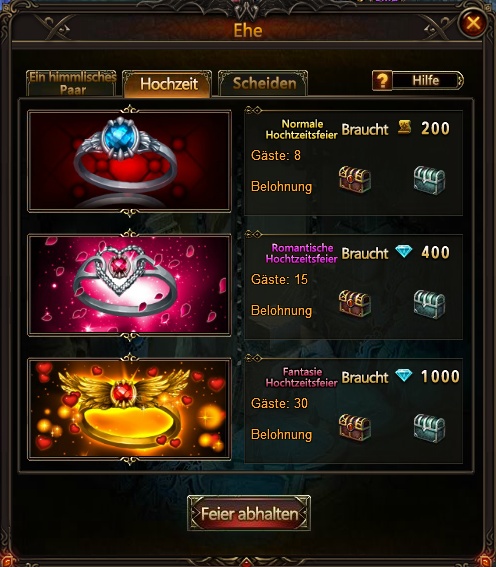Viewport: 496px width, 567px height.
Task: Click the diamond currency icon next to 1000
Action: click(403, 375)
